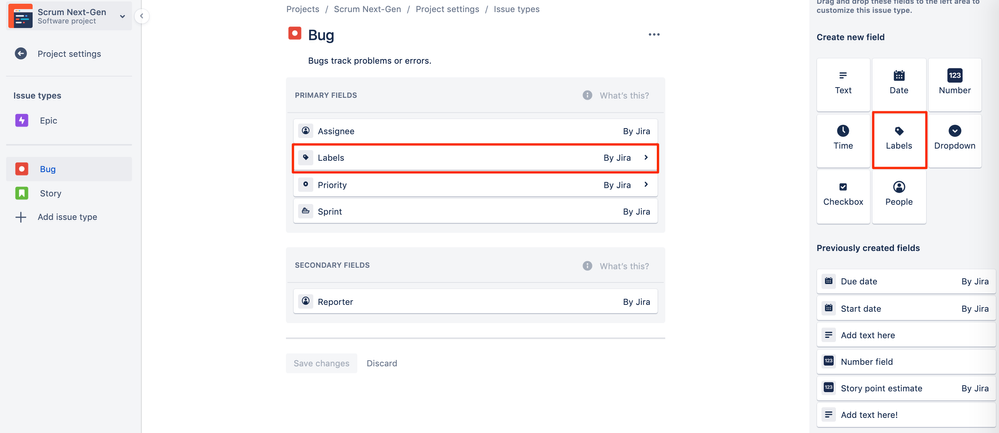Click the Reporter person icon
Screen dimensions: 999x433
[x=306, y=301]
